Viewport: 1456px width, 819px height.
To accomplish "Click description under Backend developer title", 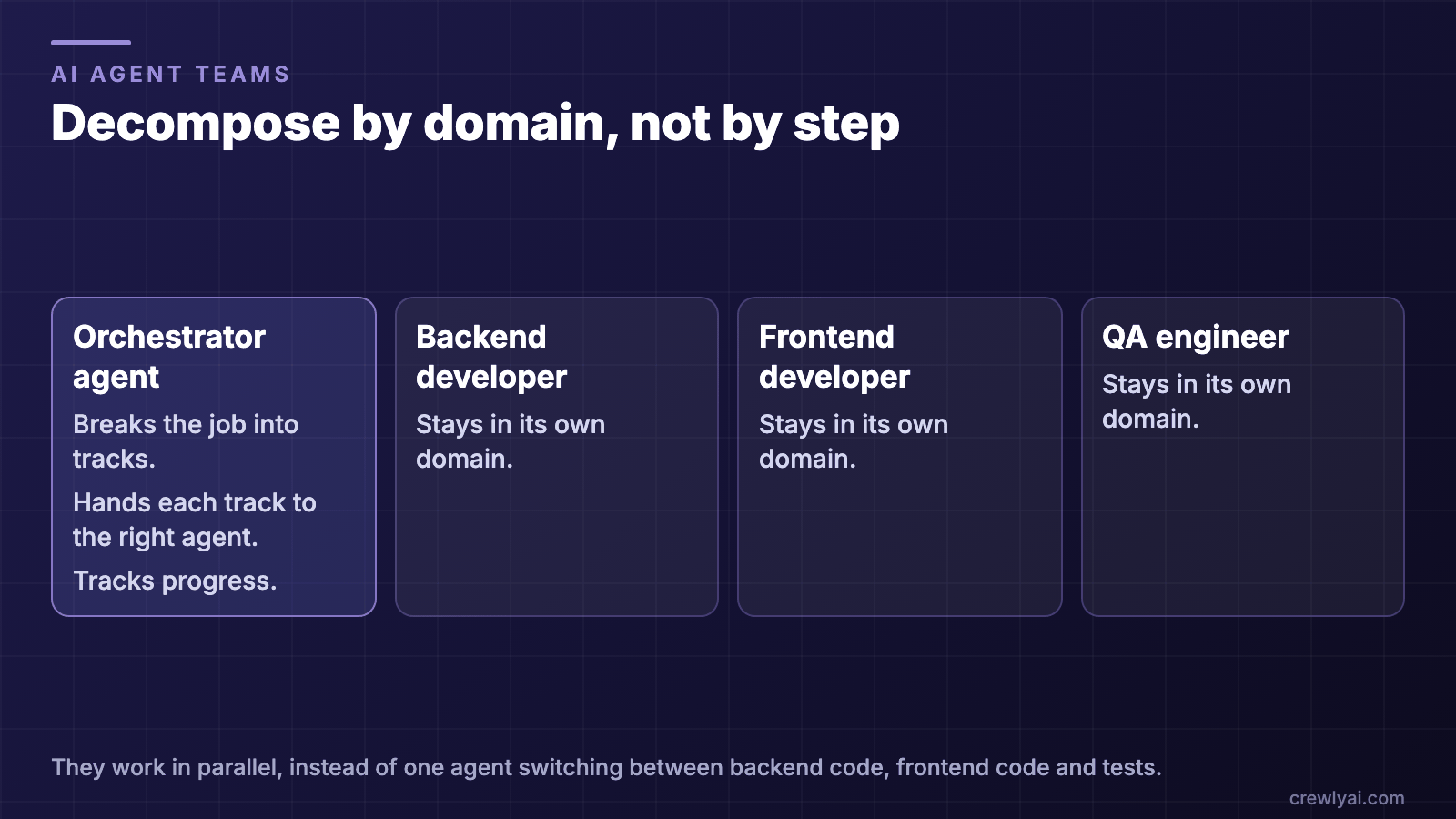I will tap(511, 441).
